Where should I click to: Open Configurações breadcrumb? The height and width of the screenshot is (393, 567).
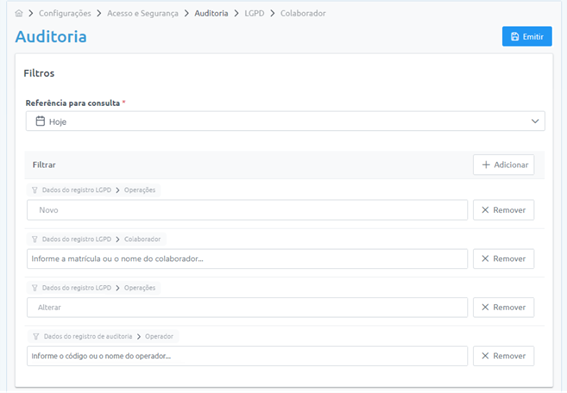(x=65, y=13)
